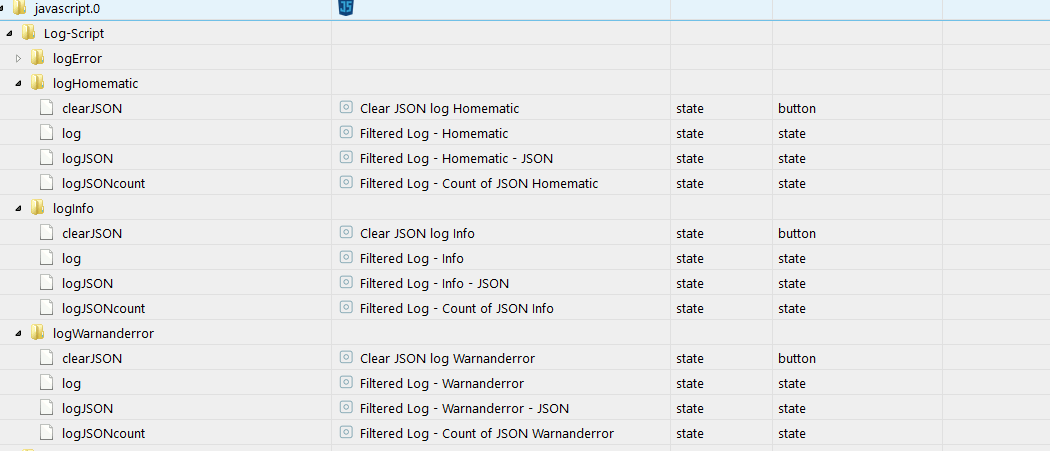This screenshot has height=451, width=1050.
Task: Expand the logError folder
Action: coord(18,58)
